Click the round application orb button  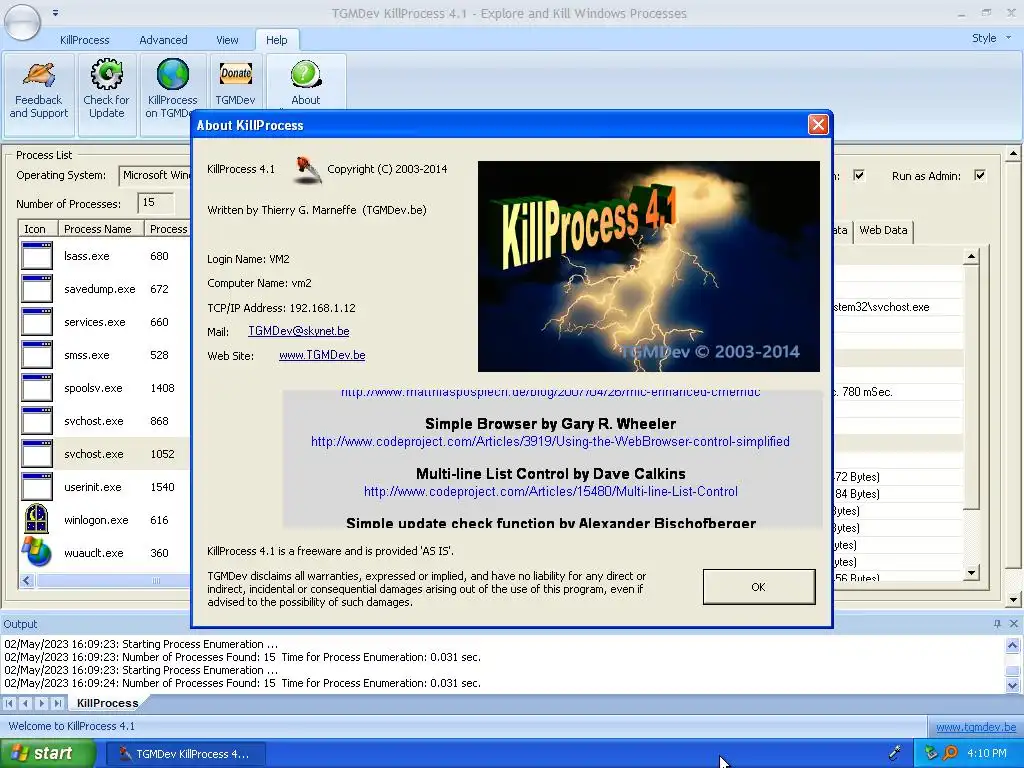22,21
